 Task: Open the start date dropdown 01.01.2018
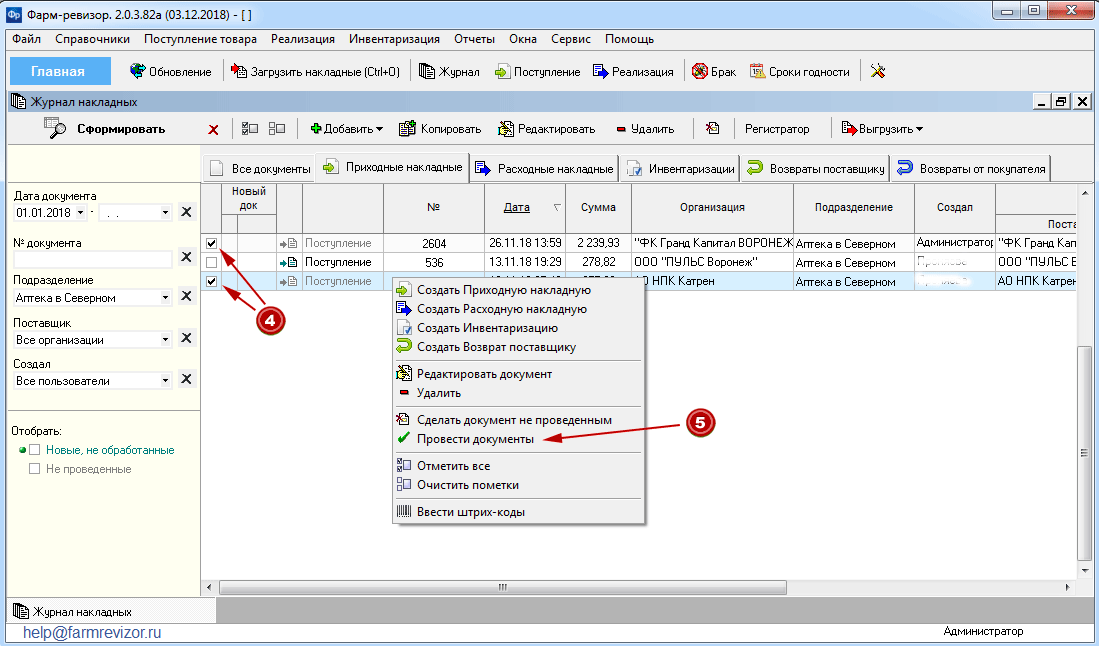tap(81, 212)
